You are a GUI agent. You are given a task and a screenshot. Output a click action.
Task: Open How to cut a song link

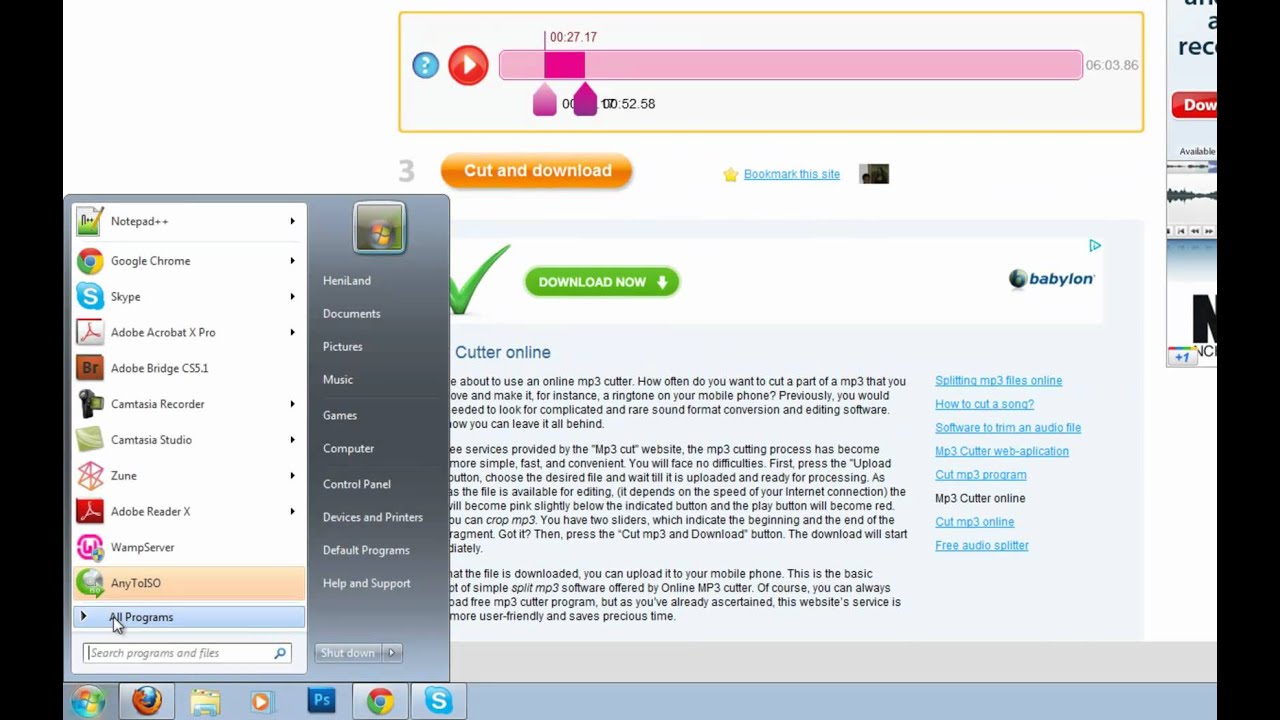(984, 404)
